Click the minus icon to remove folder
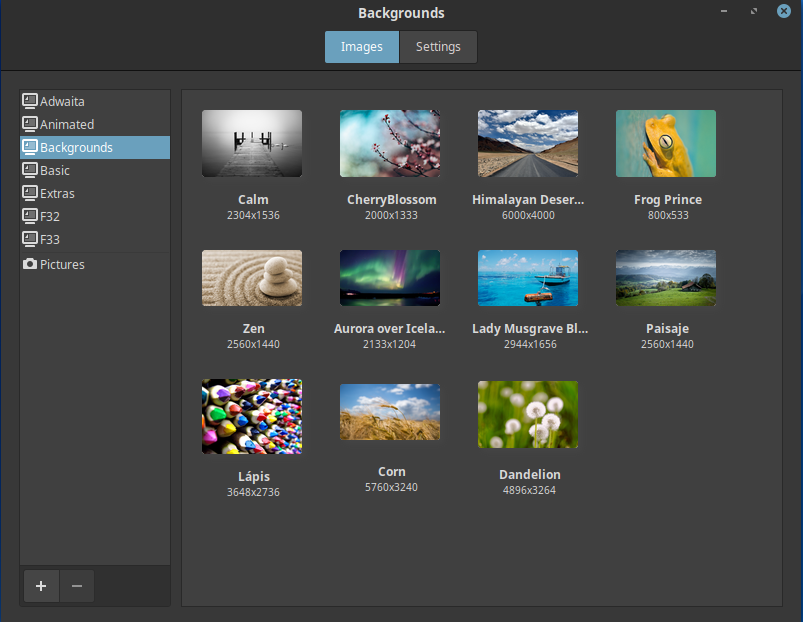Image resolution: width=803 pixels, height=622 pixels. coord(77,586)
